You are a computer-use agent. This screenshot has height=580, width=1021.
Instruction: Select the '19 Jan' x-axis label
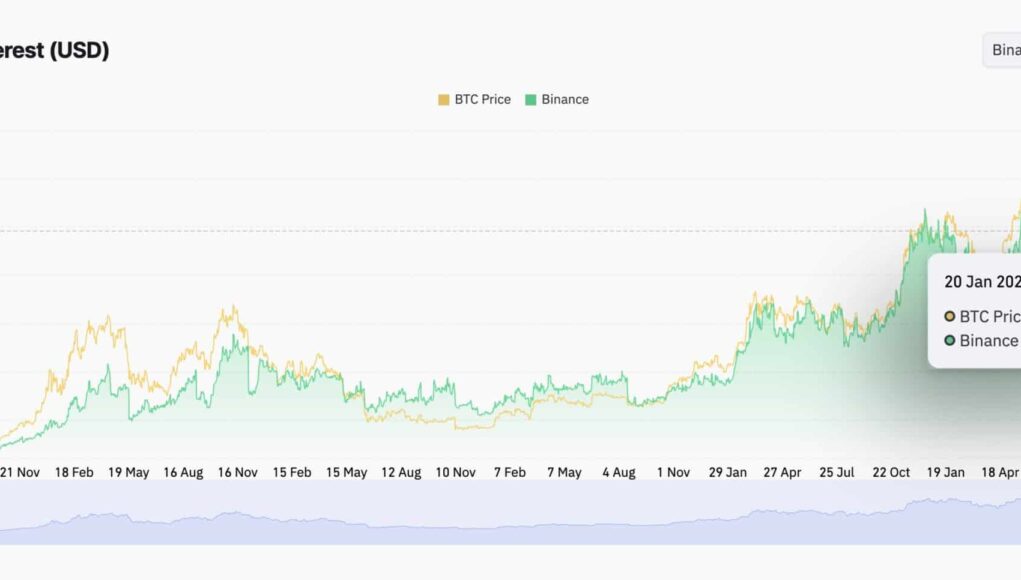click(x=945, y=472)
